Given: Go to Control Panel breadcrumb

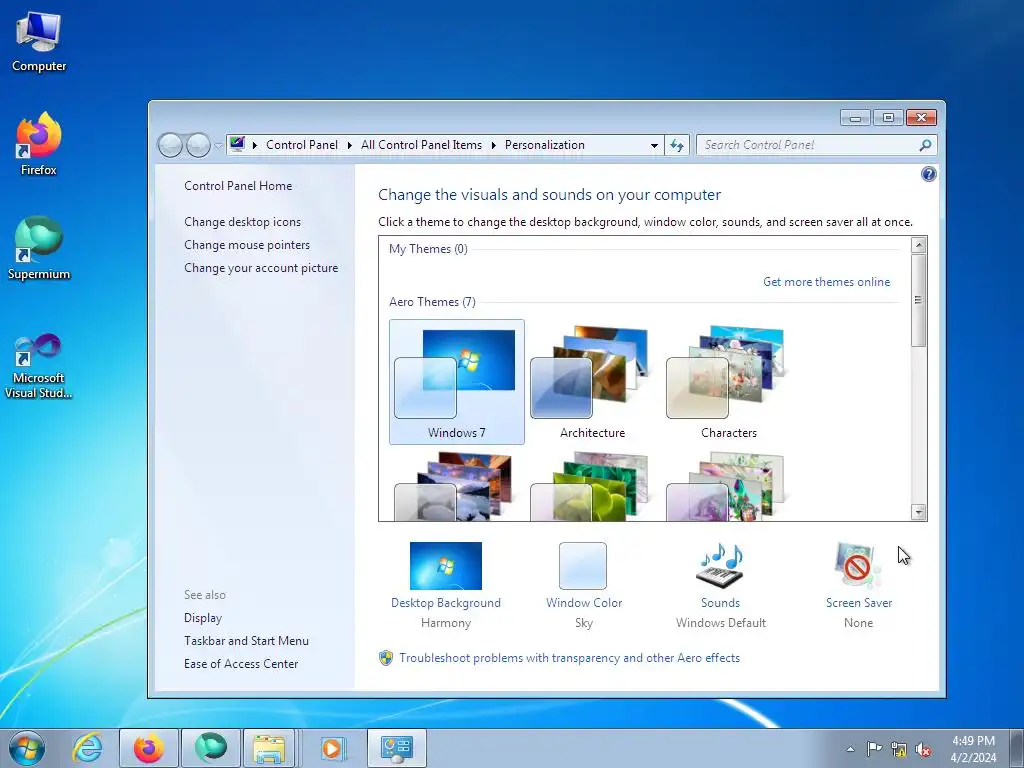Looking at the screenshot, I should point(302,145).
